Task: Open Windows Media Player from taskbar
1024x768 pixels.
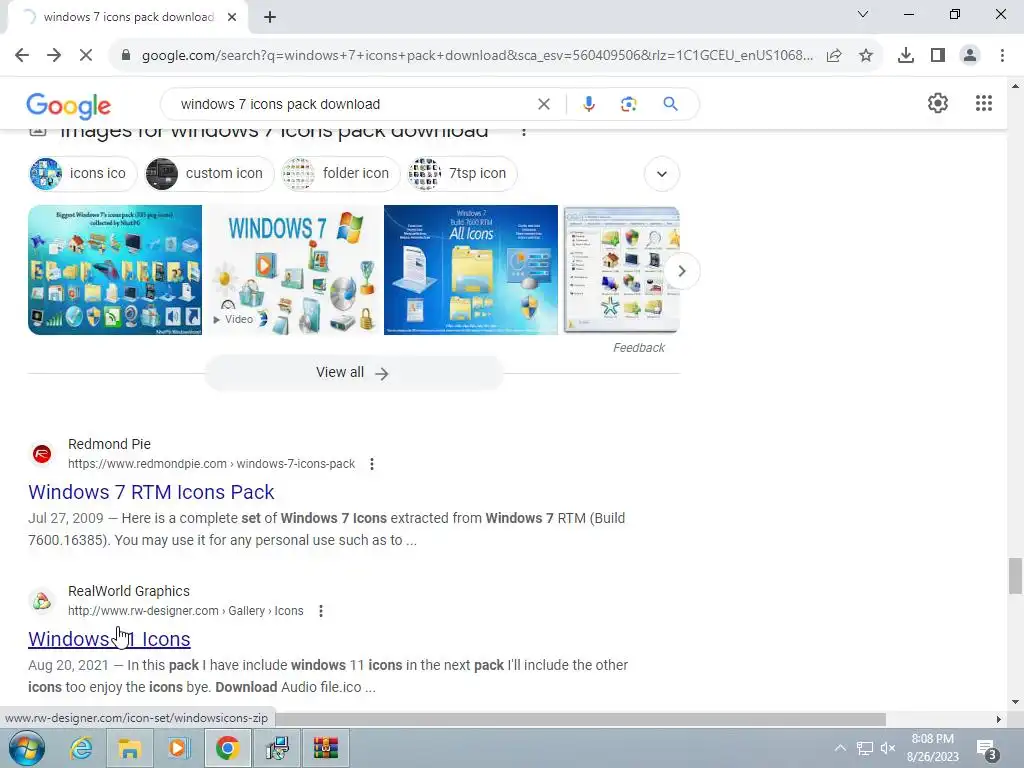Action: coord(178,748)
